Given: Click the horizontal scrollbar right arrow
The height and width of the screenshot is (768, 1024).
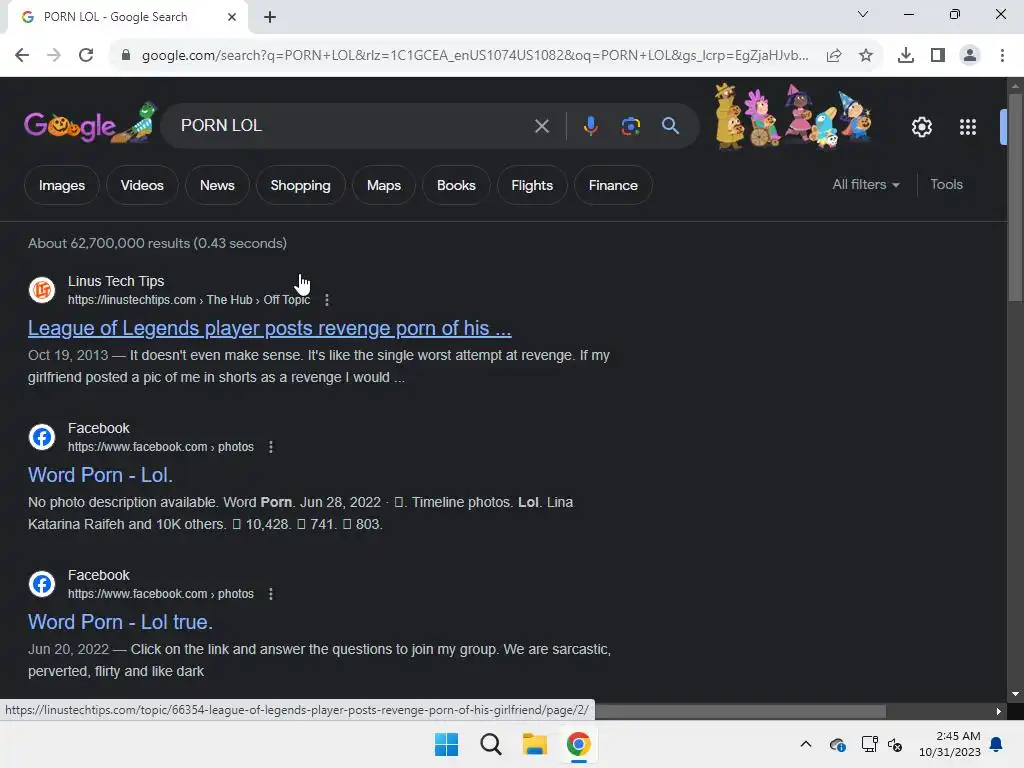Looking at the screenshot, I should pyautogui.click(x=999, y=711).
